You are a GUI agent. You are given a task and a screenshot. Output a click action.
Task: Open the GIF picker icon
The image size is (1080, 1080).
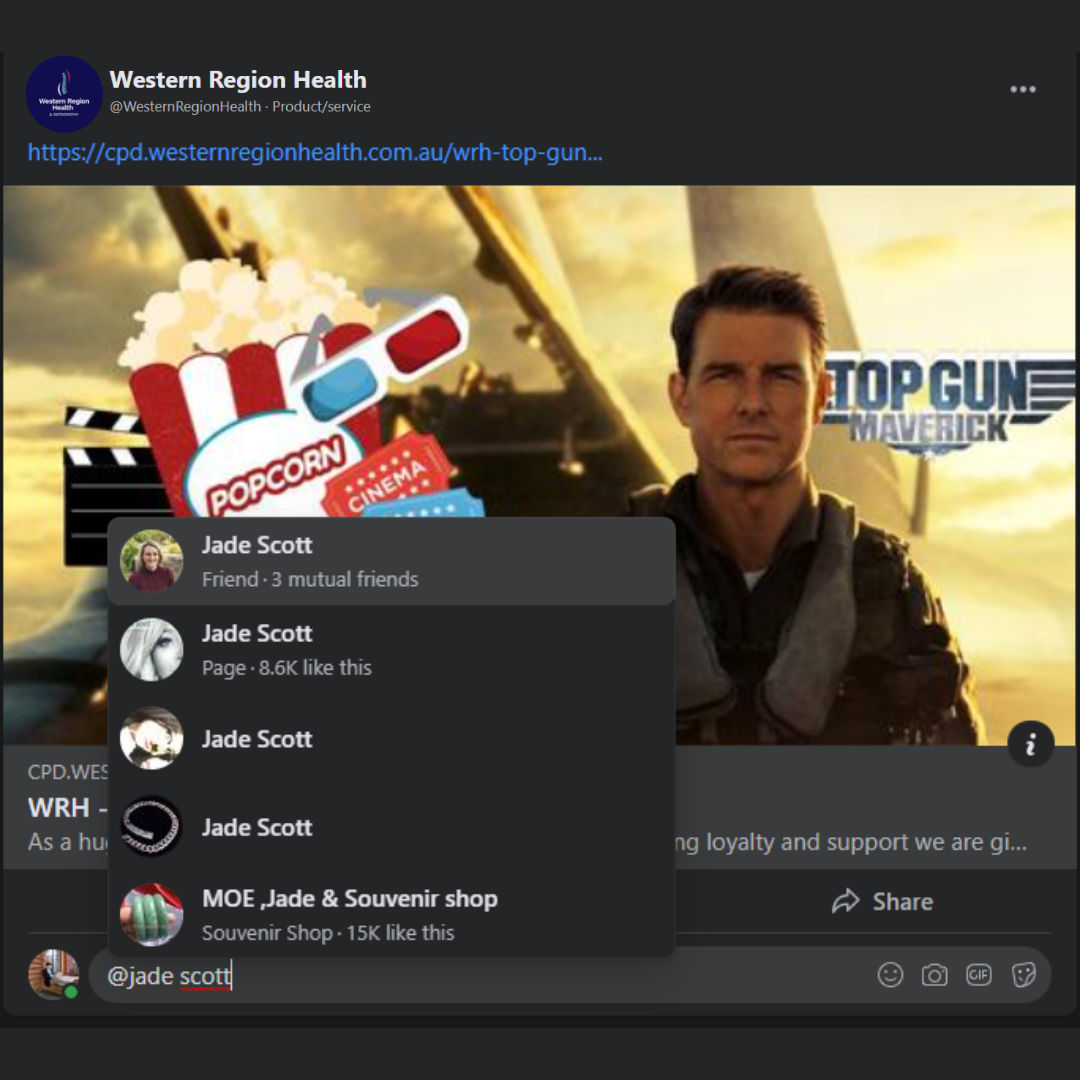tap(979, 975)
